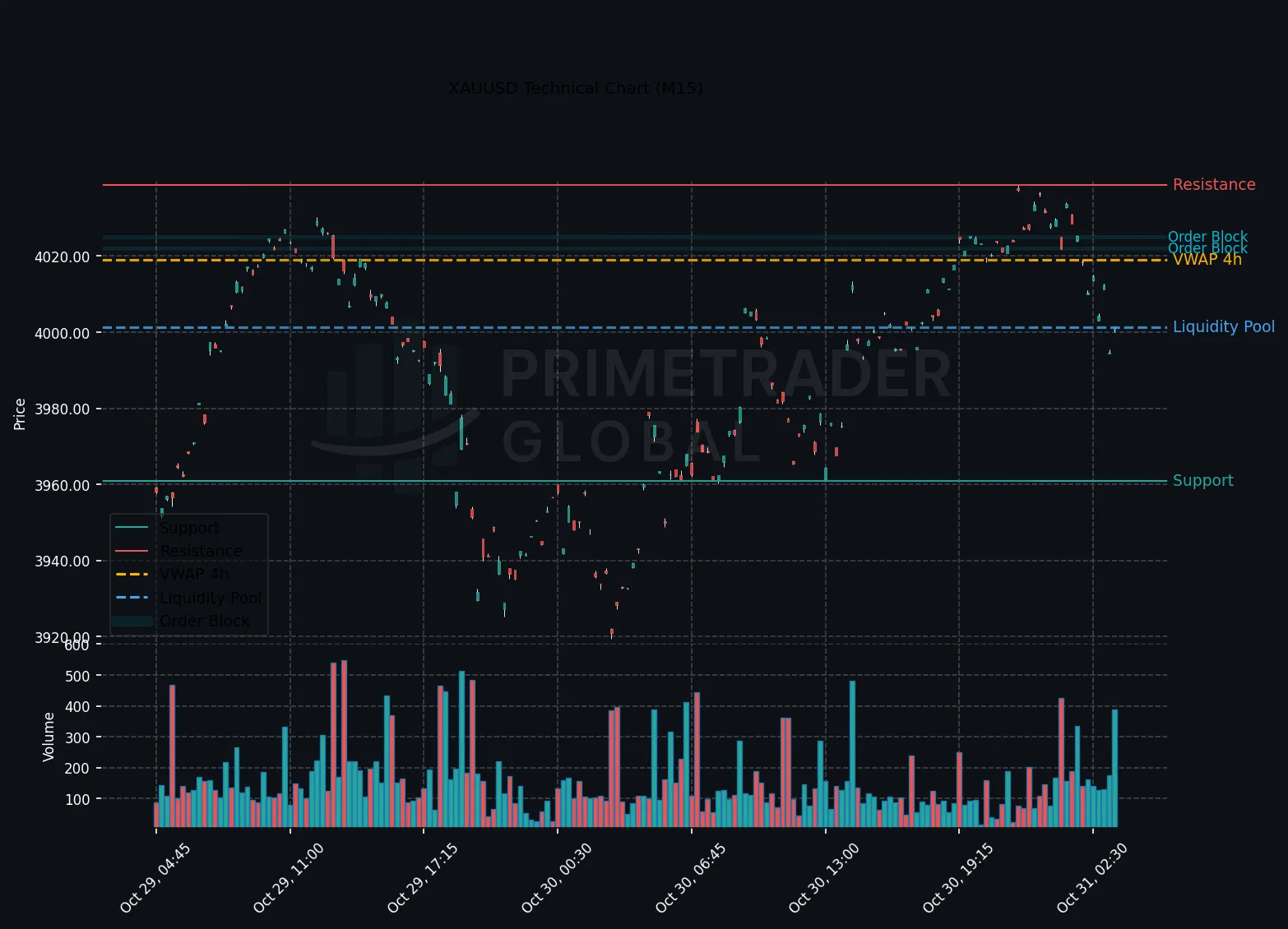Click the Oct 30, 00:30 time label

[x=557, y=878]
